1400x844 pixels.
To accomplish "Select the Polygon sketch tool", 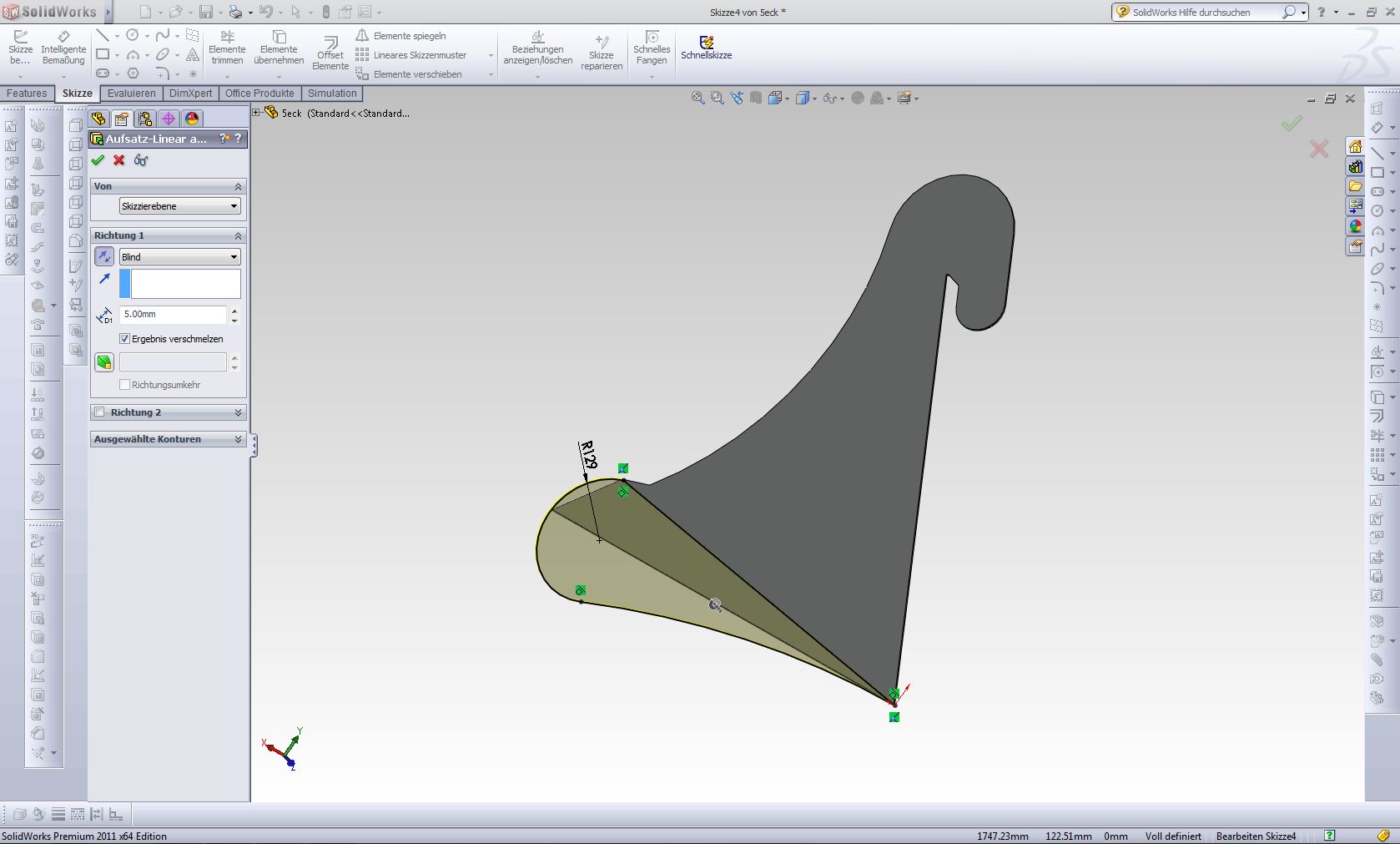I will pyautogui.click(x=133, y=73).
